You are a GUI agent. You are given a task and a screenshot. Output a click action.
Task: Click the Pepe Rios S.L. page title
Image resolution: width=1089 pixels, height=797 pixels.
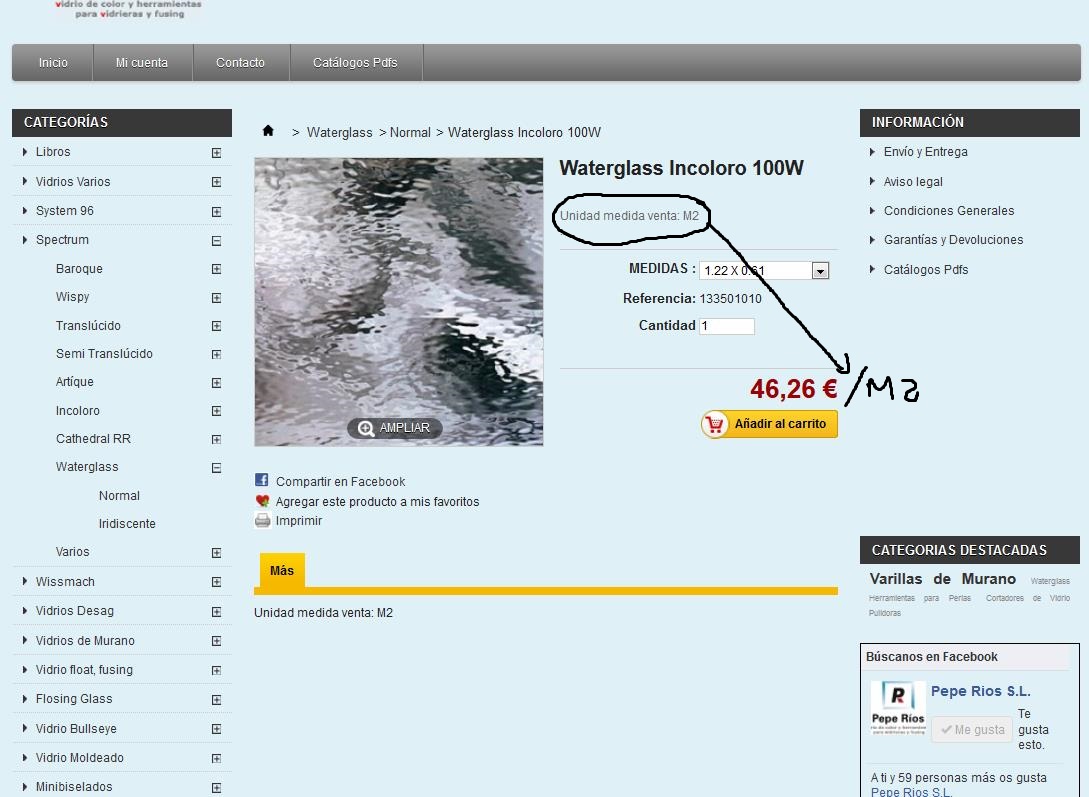coord(980,691)
